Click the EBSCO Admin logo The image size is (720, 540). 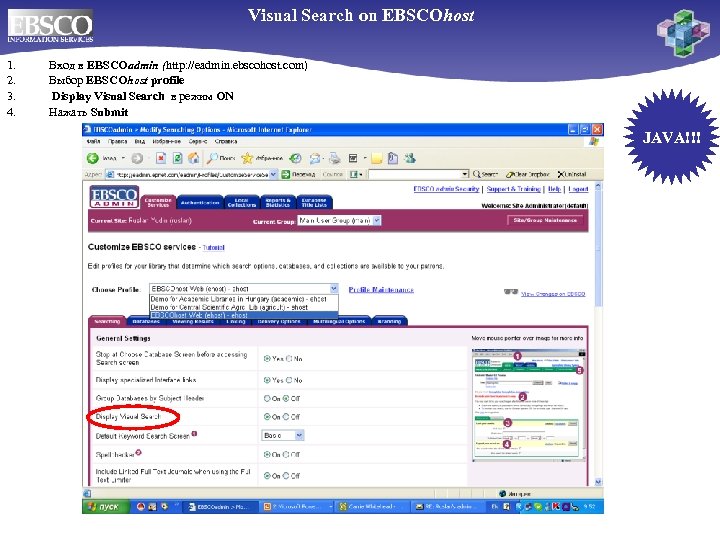pyautogui.click(x=114, y=197)
